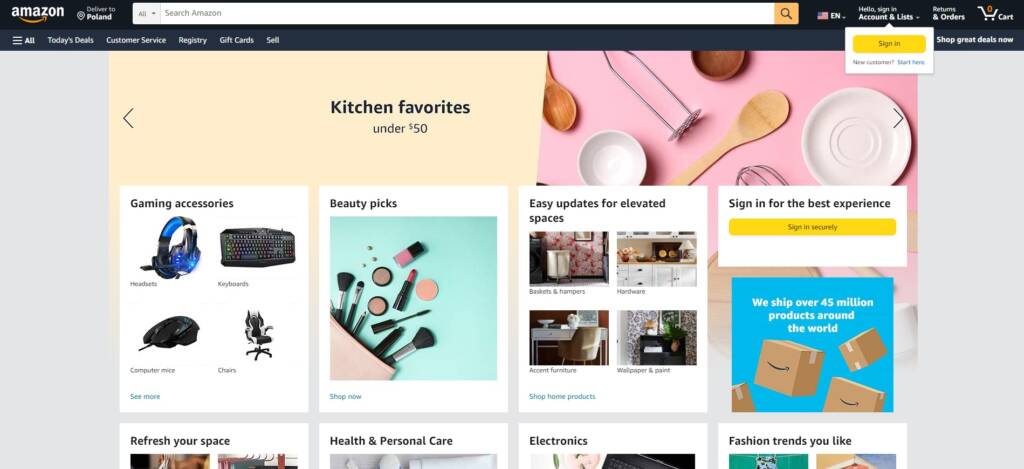Click the Deliver to Poland location pin

[x=81, y=15]
